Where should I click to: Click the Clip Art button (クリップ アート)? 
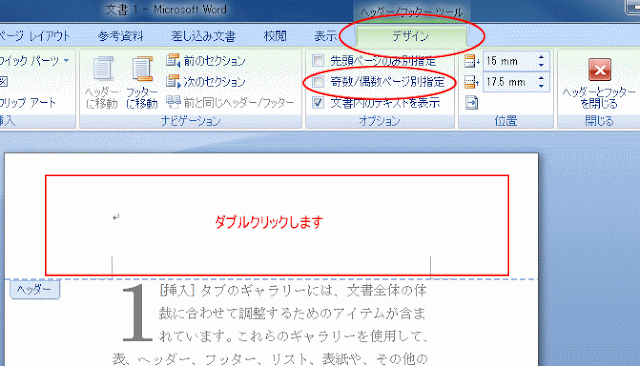27,102
